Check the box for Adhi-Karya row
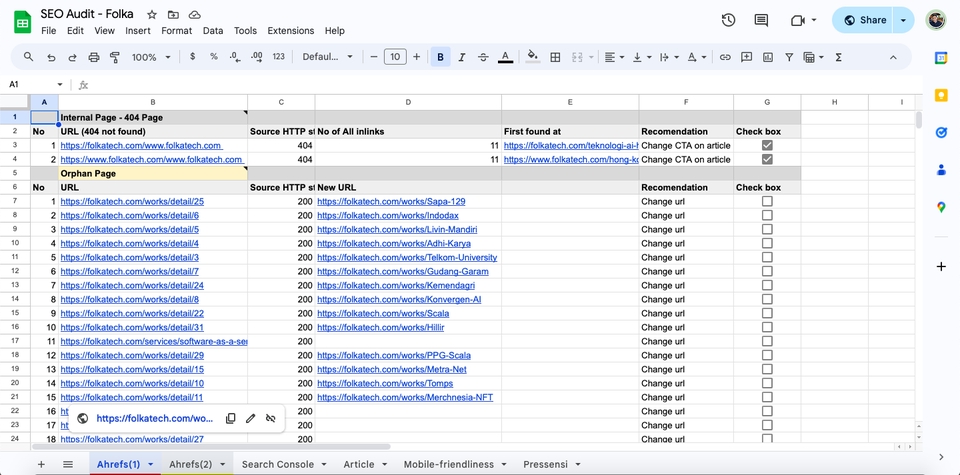Image resolution: width=960 pixels, height=475 pixels. tap(767, 244)
